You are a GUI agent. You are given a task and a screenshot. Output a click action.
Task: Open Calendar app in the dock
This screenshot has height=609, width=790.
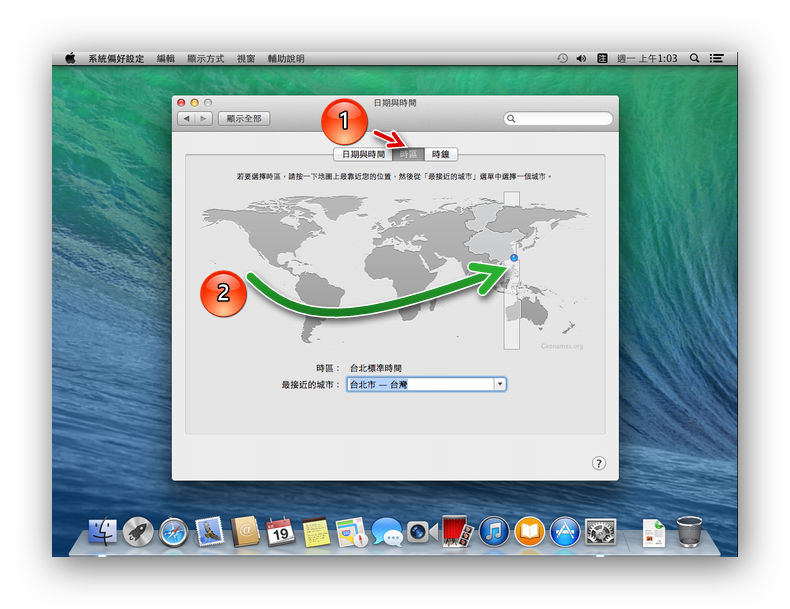pos(281,532)
